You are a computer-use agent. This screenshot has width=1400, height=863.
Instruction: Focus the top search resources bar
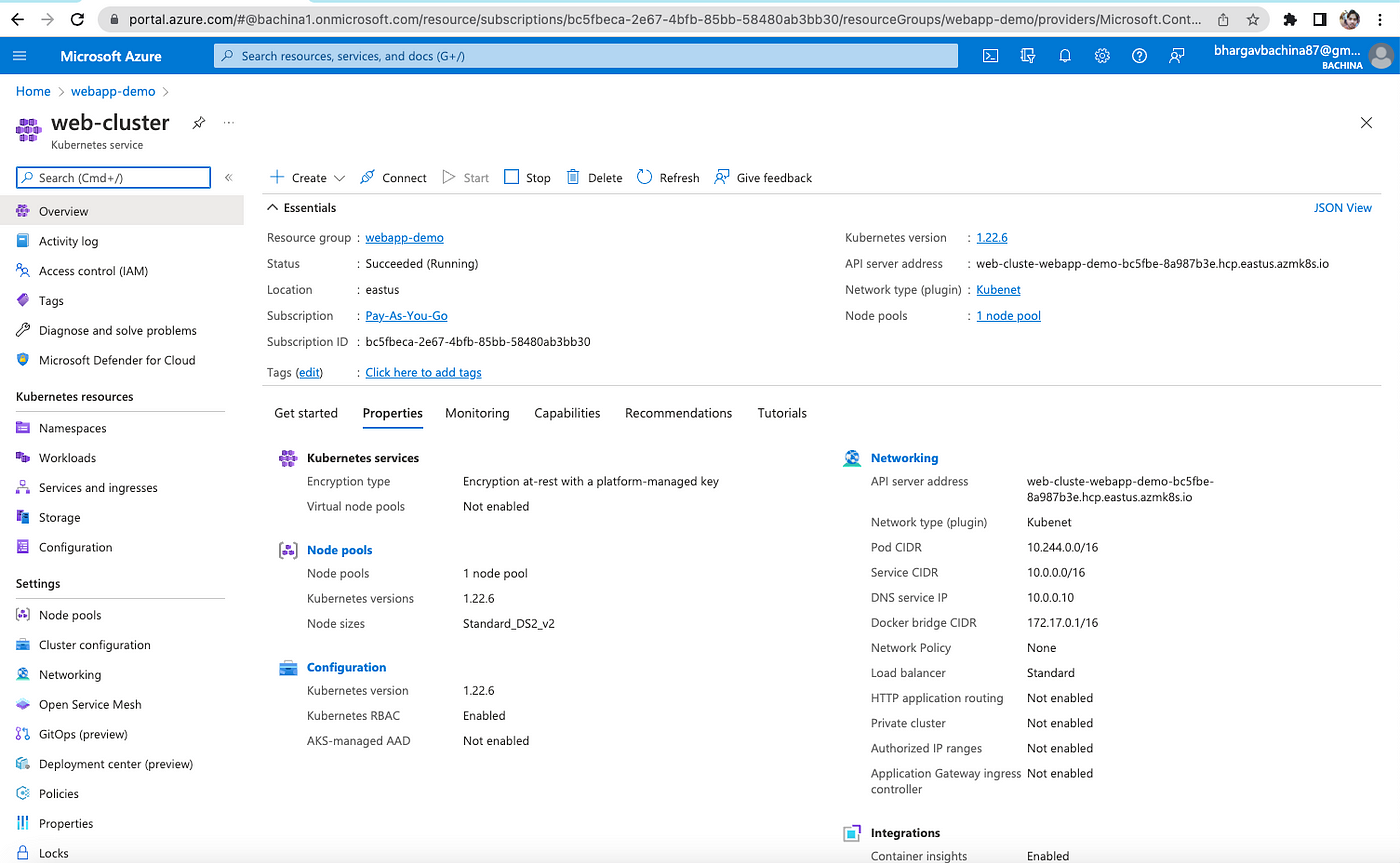(x=586, y=56)
